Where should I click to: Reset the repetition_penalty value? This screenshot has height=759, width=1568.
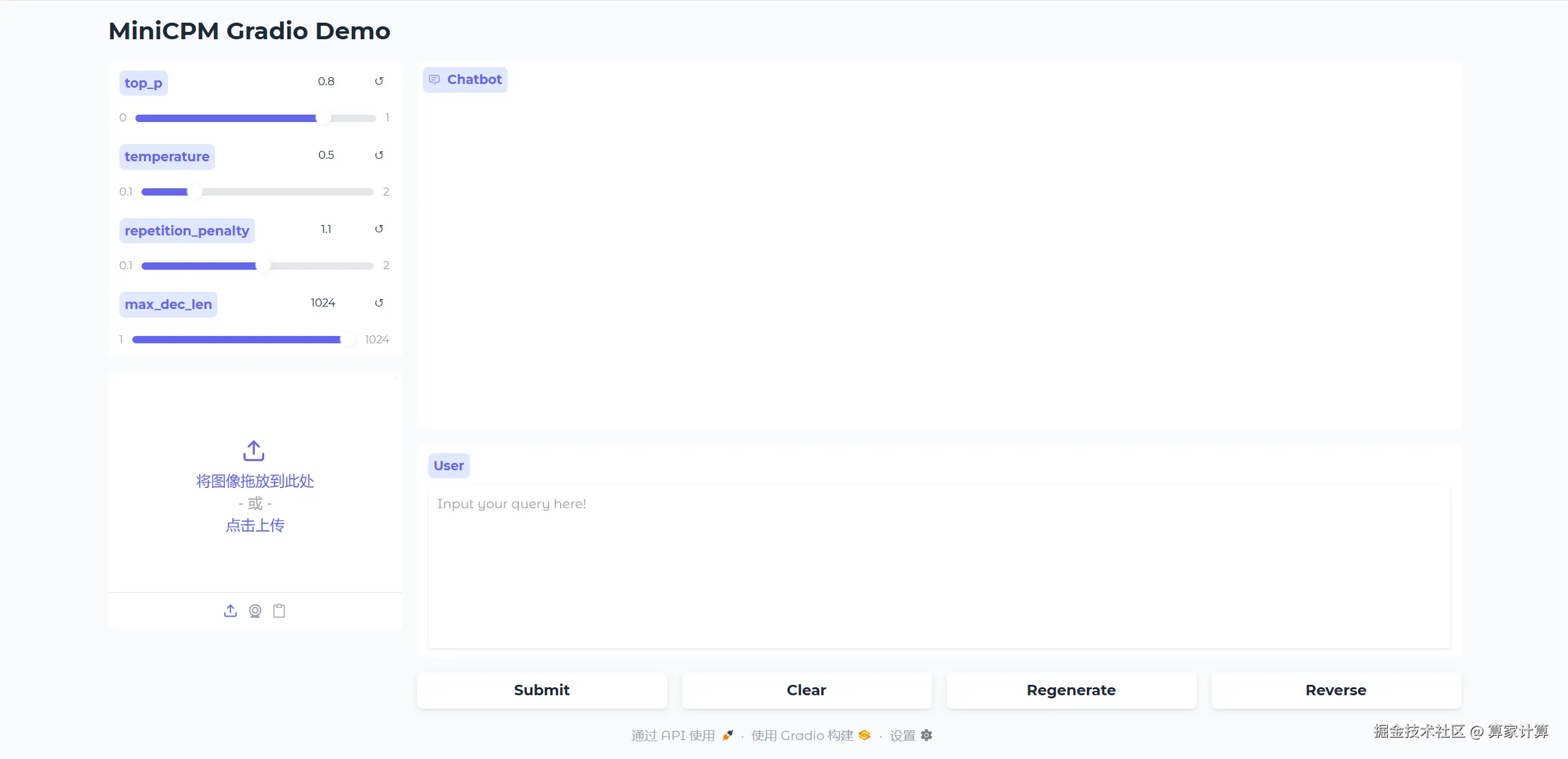[379, 229]
